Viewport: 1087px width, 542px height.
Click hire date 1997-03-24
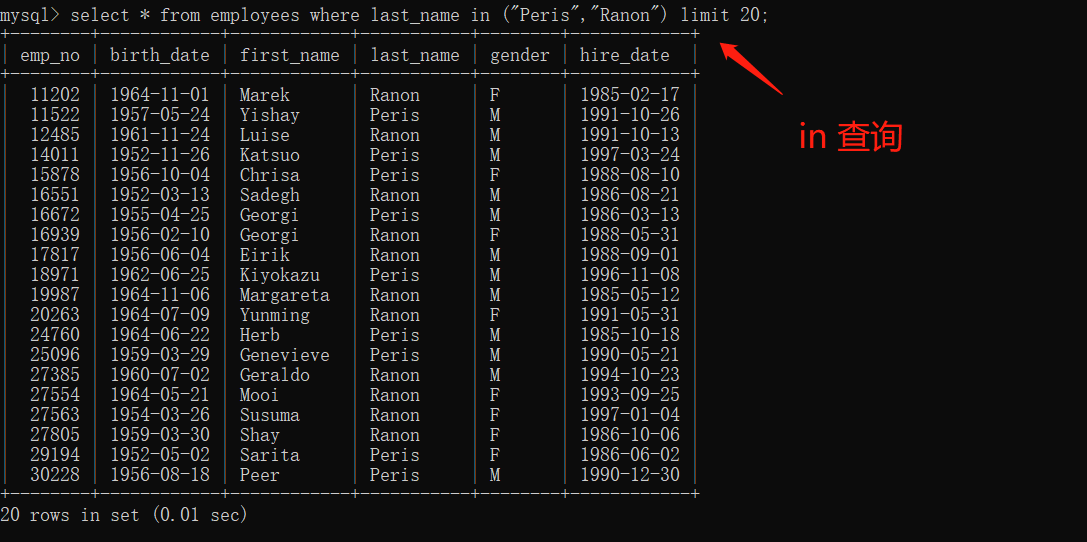[630, 155]
